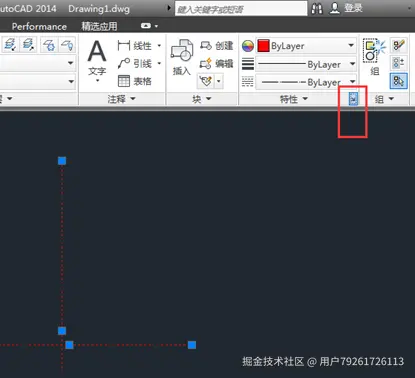Insert a 表格 table
Screen dimensions: 415x378
point(135,81)
